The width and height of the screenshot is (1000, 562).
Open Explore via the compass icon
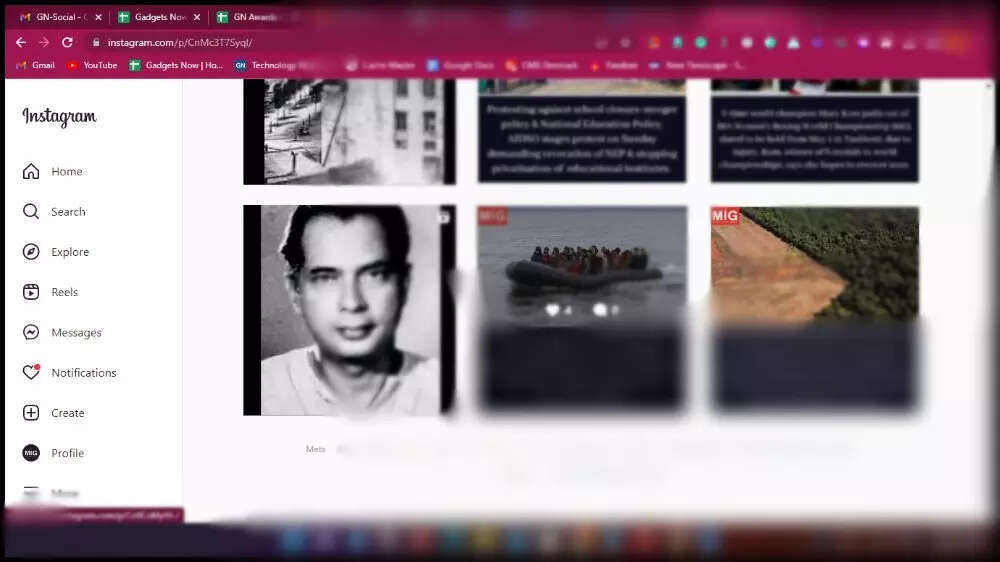pos(31,252)
